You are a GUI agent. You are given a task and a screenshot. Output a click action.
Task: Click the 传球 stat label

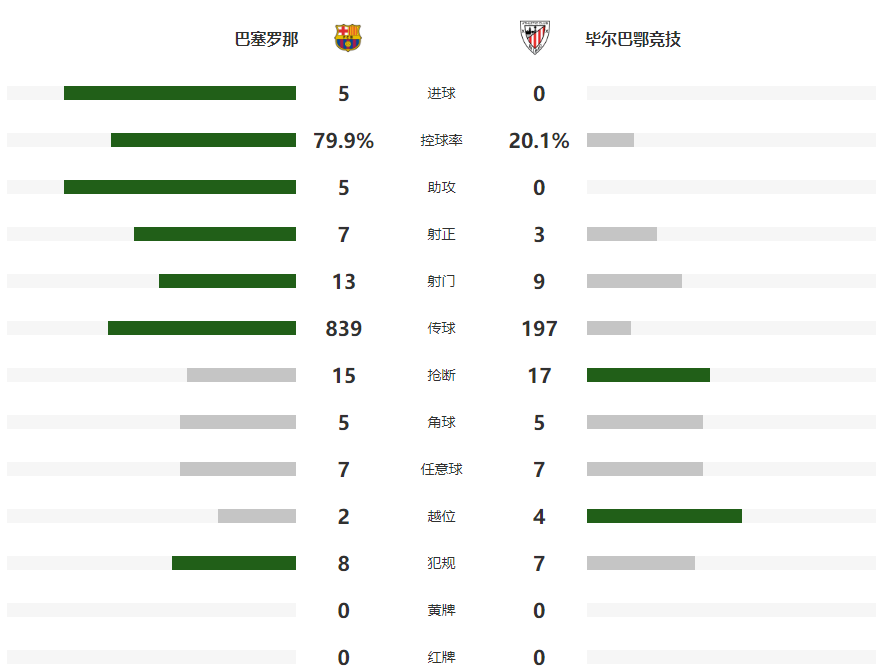click(441, 328)
